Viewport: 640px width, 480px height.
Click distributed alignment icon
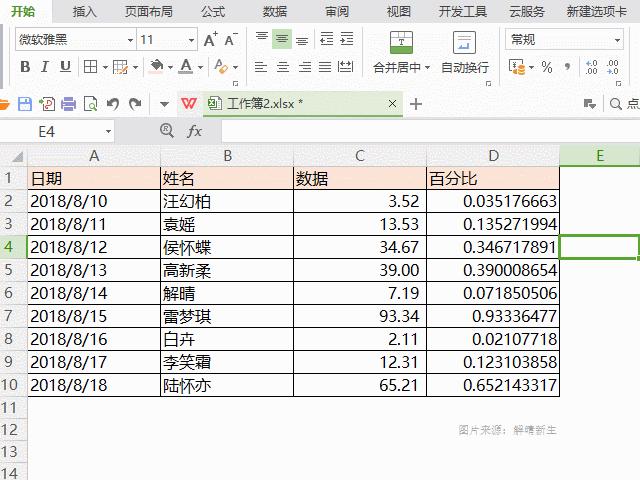pyautogui.click(x=345, y=67)
